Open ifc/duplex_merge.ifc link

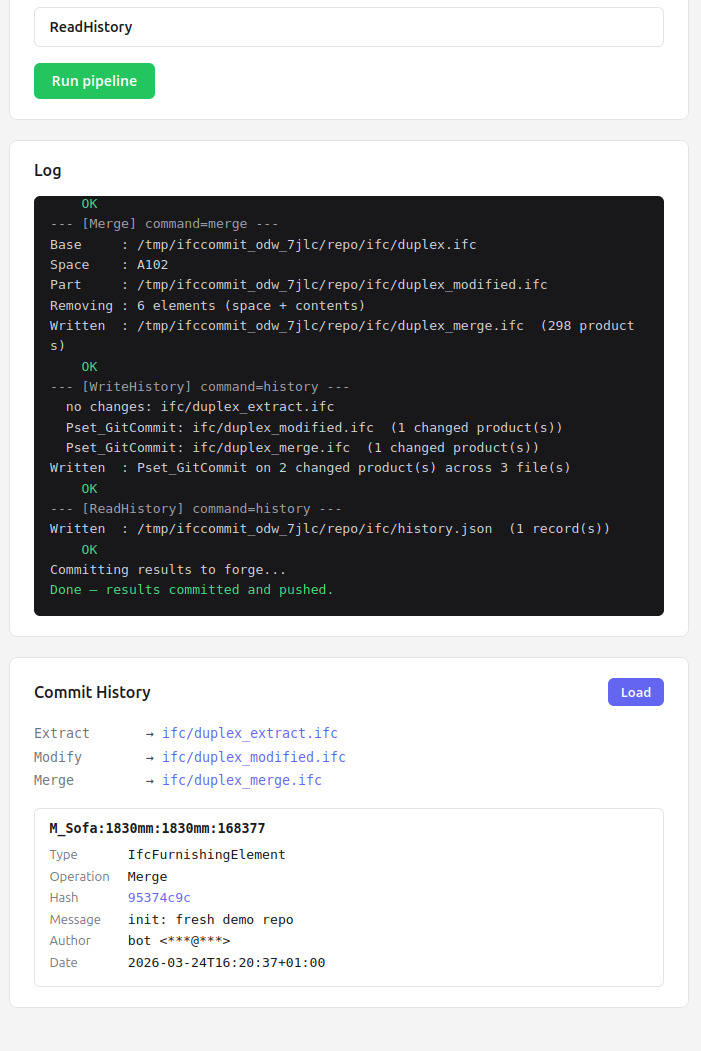point(242,780)
